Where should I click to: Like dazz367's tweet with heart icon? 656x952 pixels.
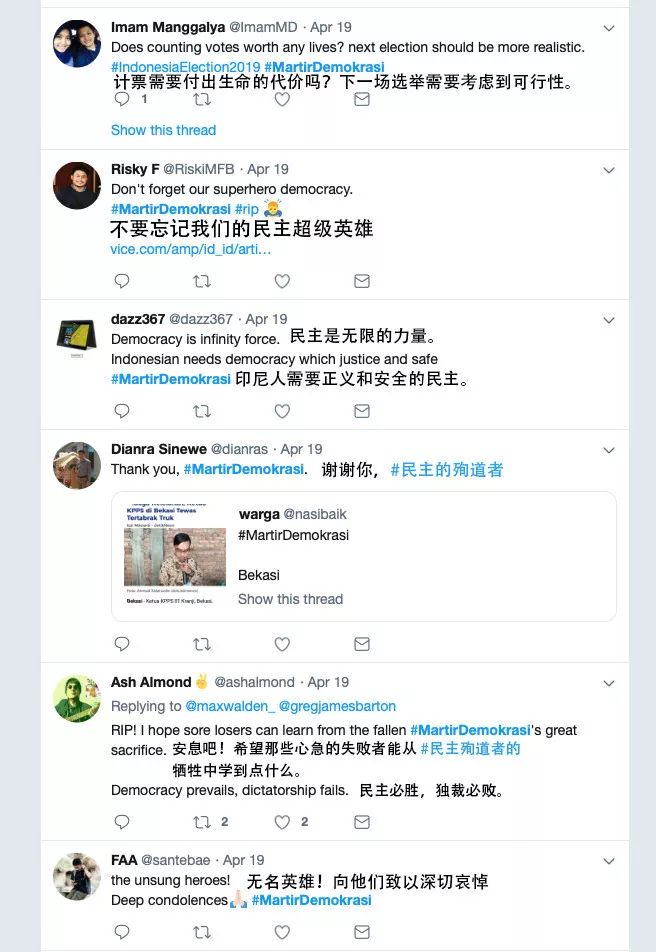[282, 411]
